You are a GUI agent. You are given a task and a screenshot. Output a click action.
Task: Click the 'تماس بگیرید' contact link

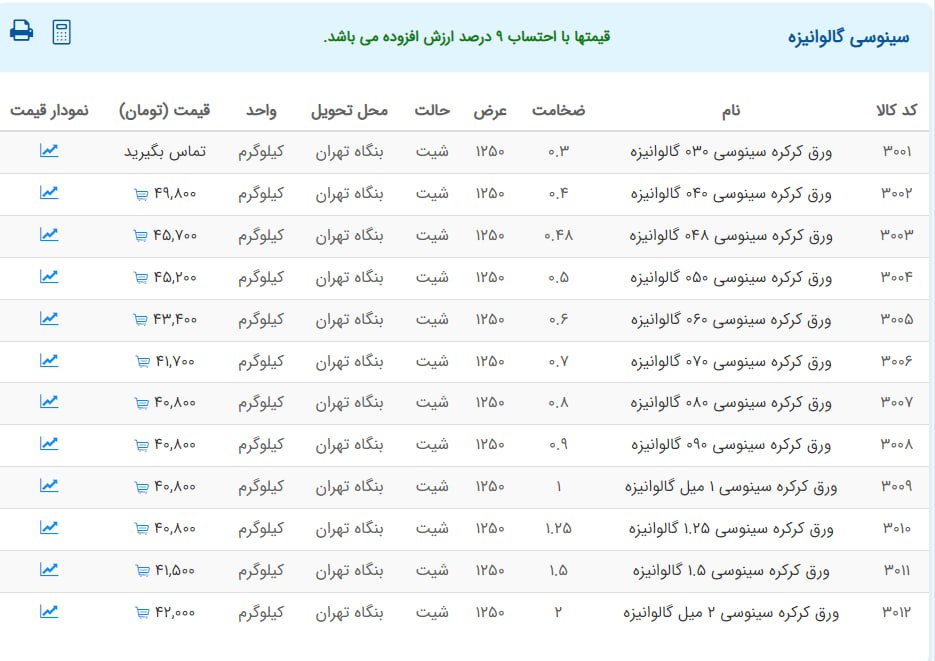click(165, 152)
